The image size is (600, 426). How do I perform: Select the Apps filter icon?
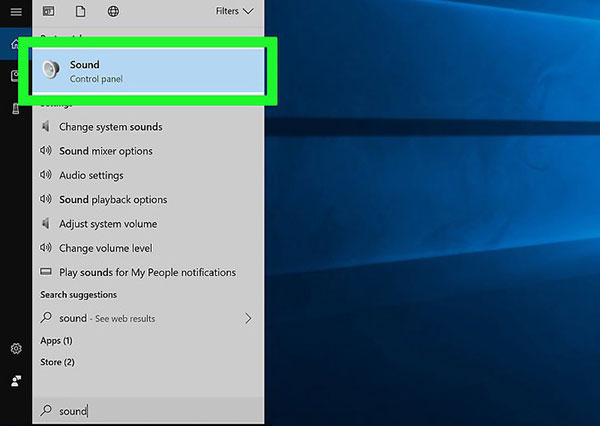click(x=49, y=11)
